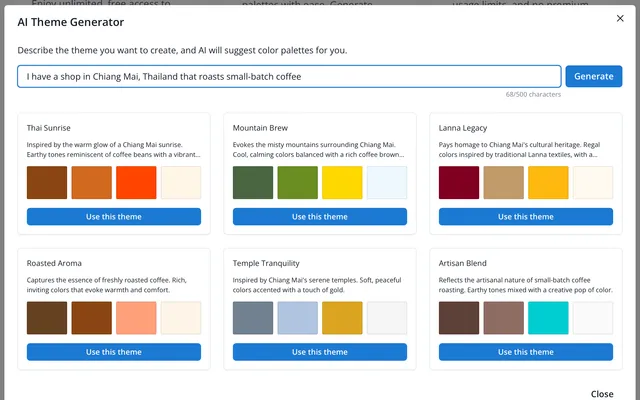Pick Thai Sunrise cream swatch
Screen dimensions: 640x400
(181, 182)
